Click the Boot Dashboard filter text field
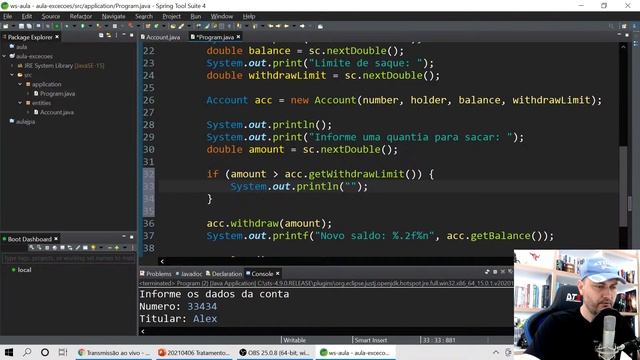 pos(69,258)
